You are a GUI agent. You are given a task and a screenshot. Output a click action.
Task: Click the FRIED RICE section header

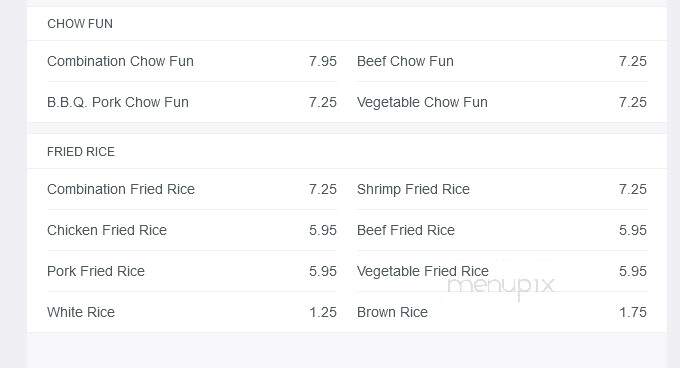81,152
